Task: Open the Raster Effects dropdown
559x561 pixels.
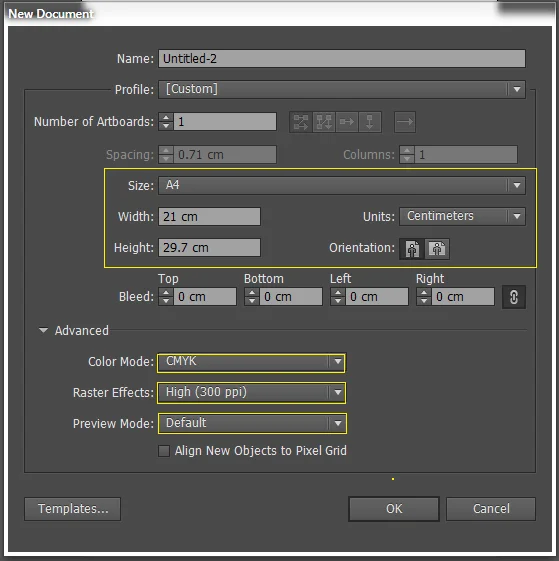Action: point(251,393)
